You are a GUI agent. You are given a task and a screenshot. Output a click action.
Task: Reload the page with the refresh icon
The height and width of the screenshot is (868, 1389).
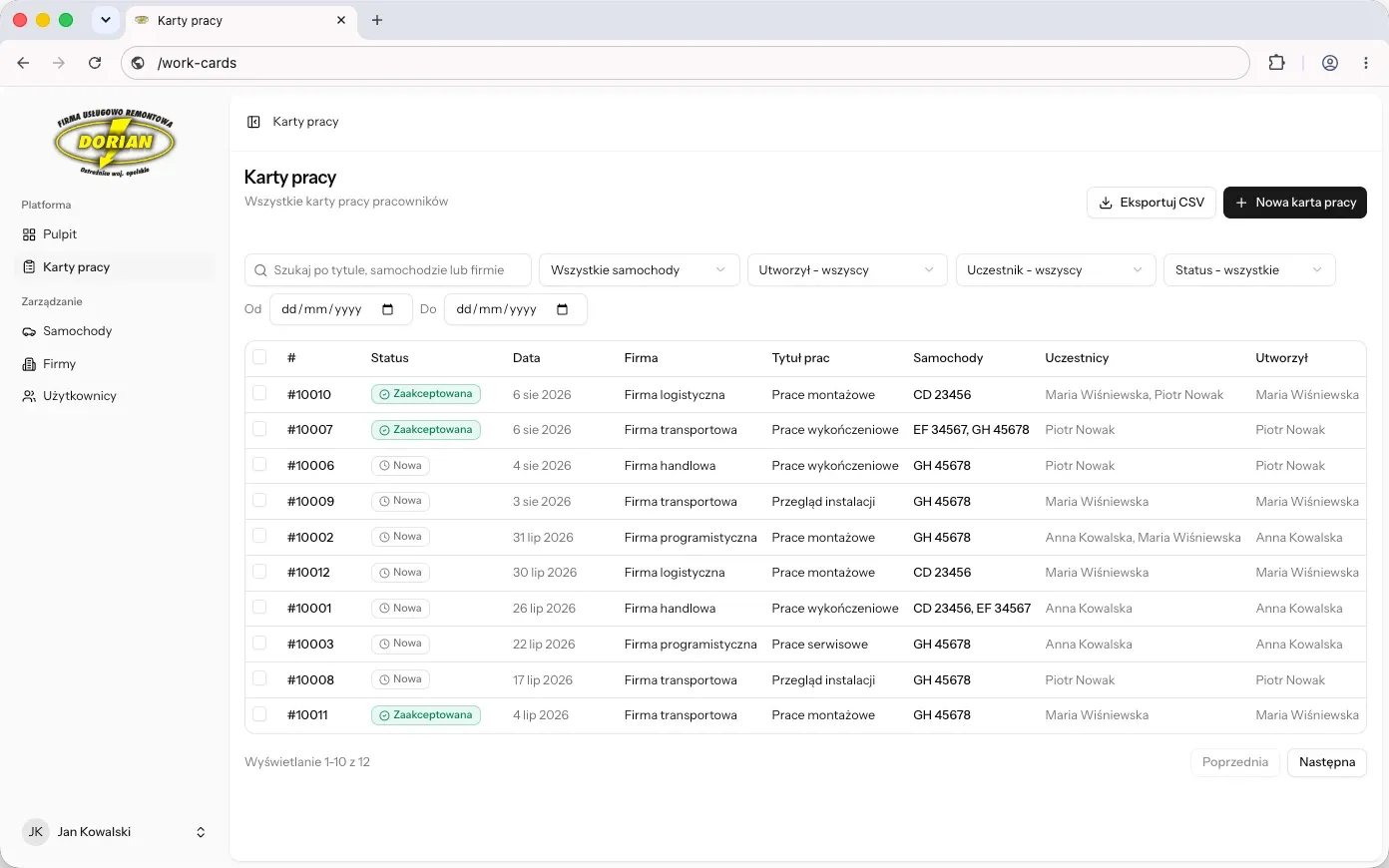pos(95,63)
